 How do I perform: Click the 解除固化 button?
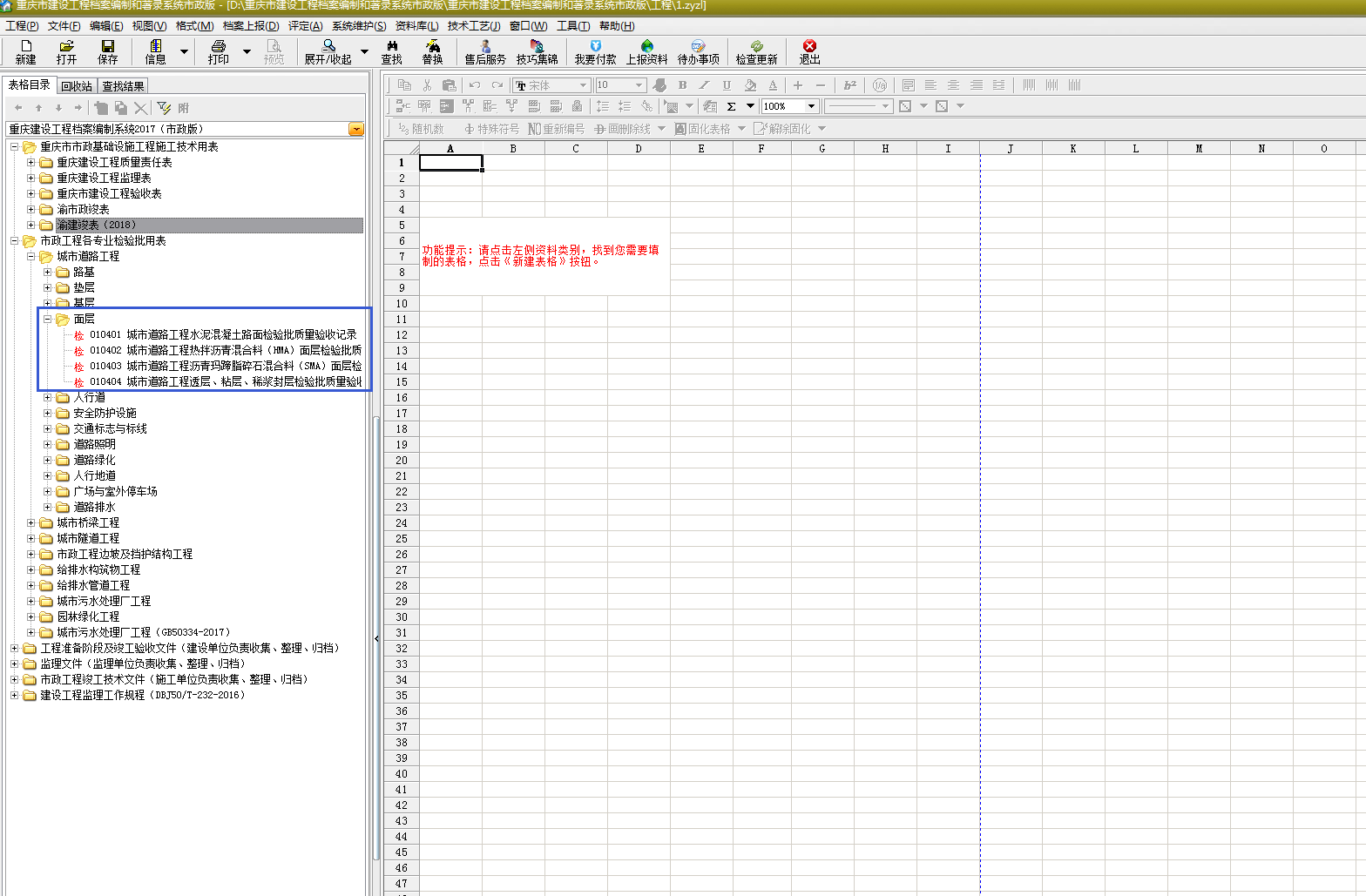click(782, 129)
